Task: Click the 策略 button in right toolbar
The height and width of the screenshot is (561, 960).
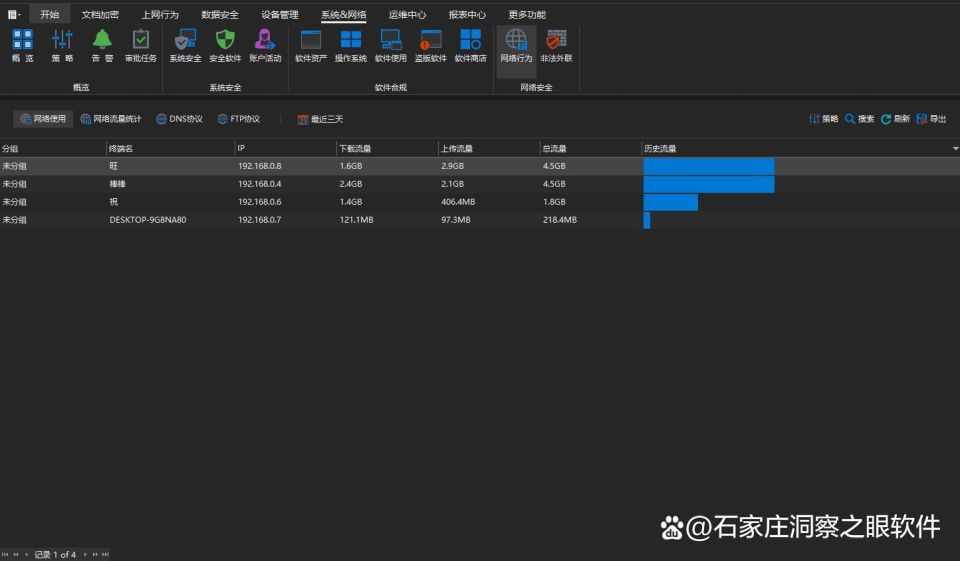Action: pyautogui.click(x=823, y=119)
